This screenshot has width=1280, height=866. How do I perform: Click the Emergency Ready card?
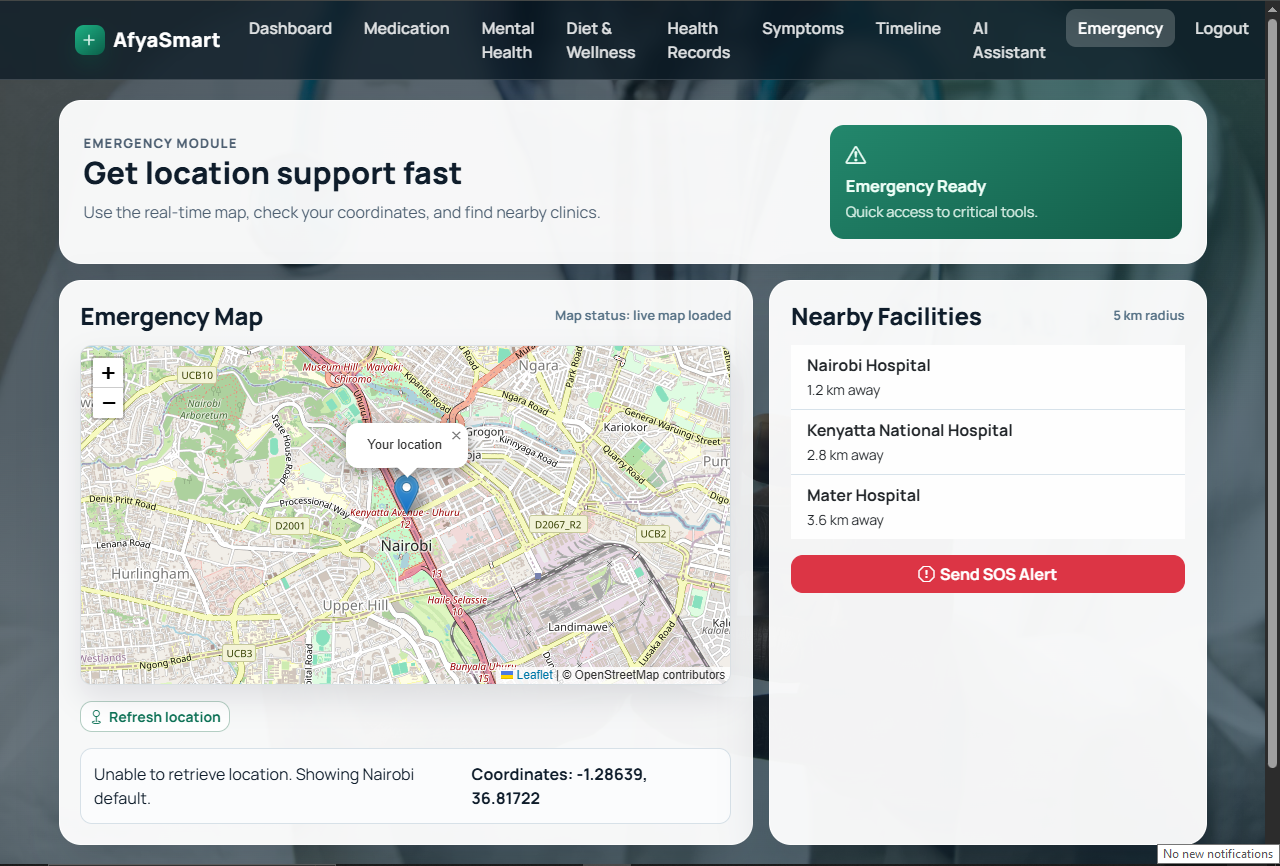[x=1006, y=182]
